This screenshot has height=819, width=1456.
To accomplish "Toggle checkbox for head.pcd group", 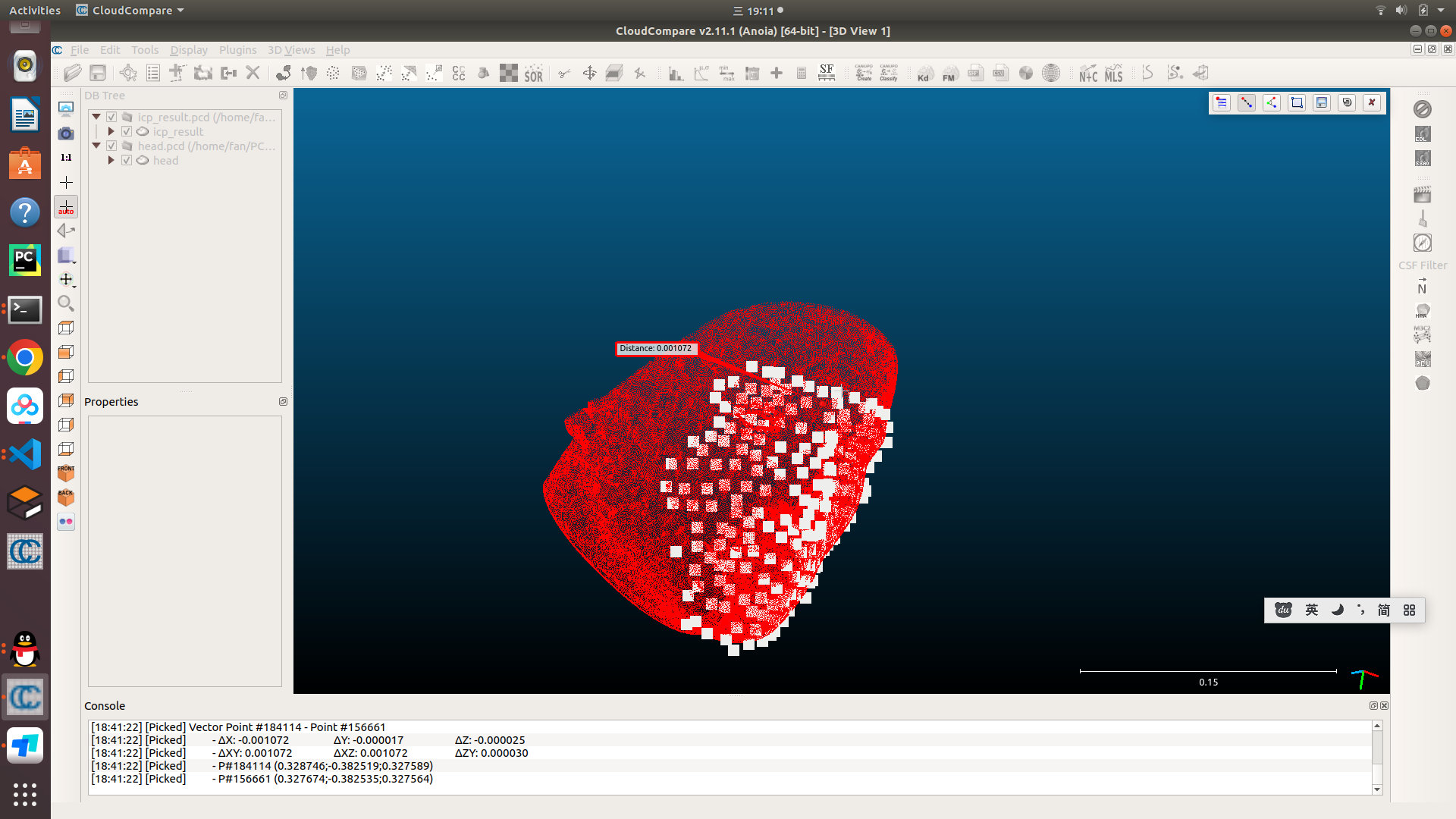I will [x=111, y=146].
